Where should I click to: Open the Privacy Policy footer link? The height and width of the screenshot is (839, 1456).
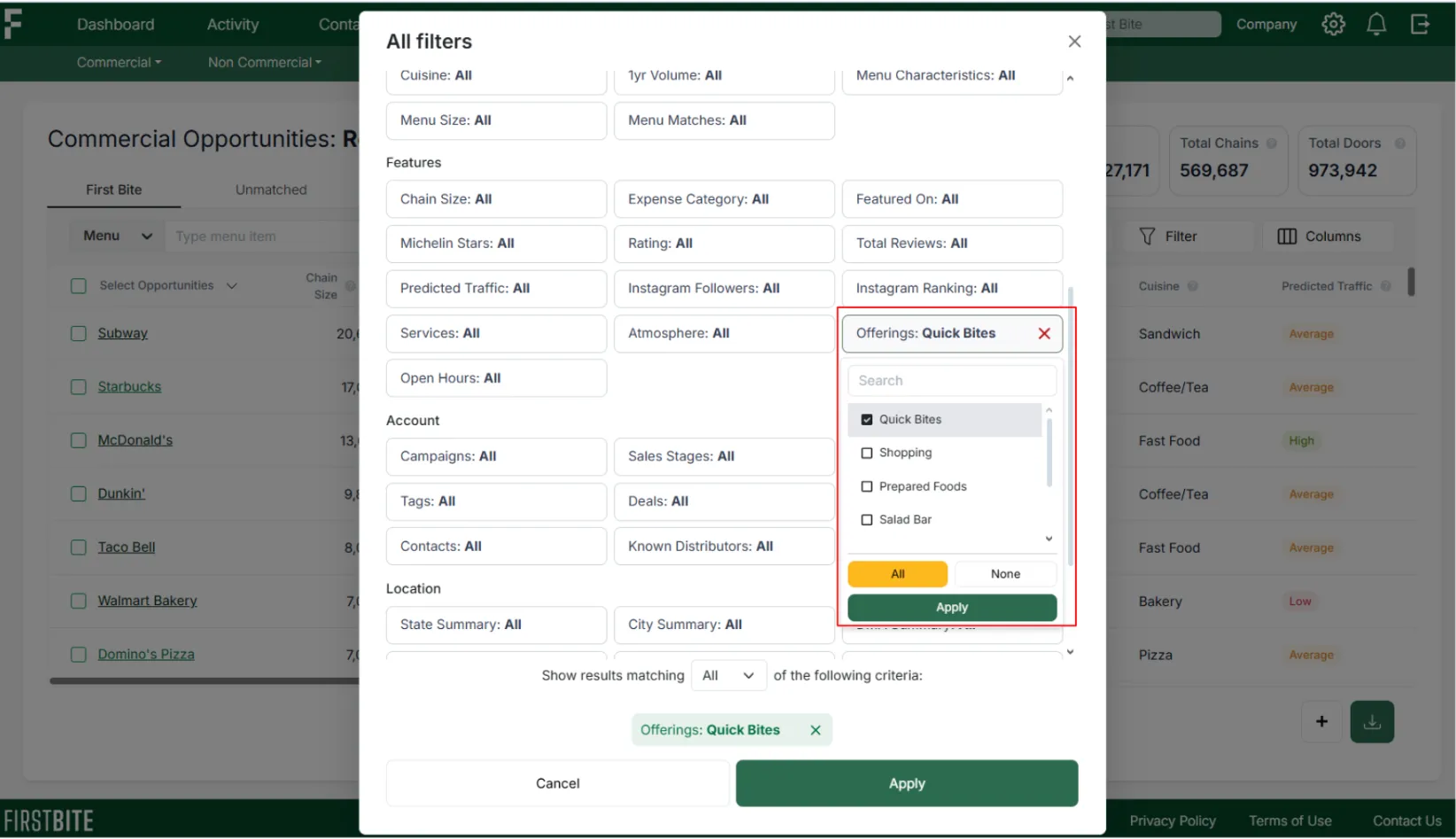pyautogui.click(x=1172, y=821)
